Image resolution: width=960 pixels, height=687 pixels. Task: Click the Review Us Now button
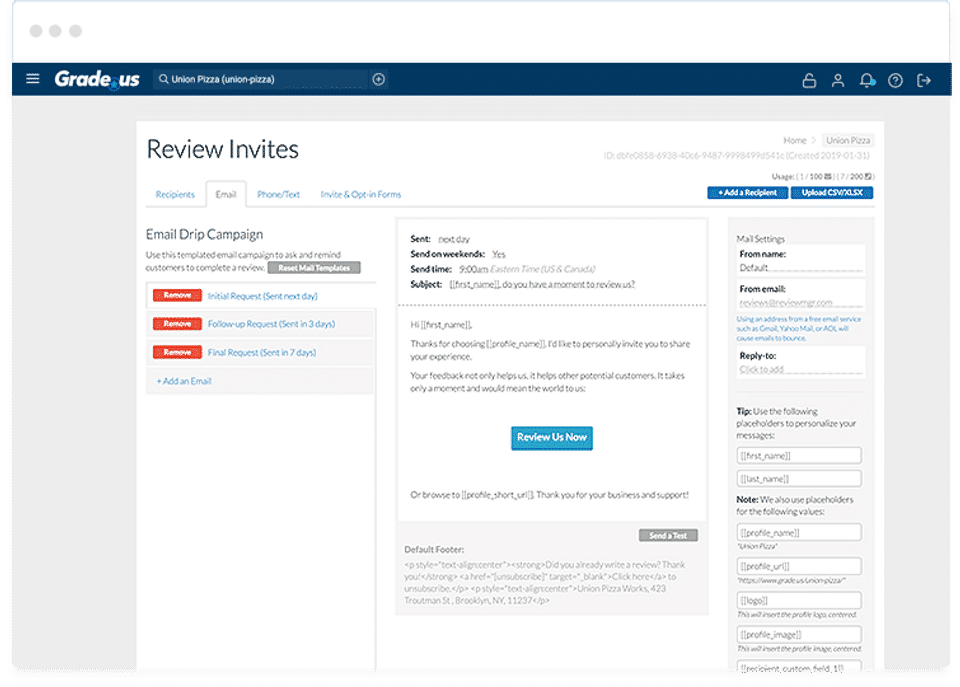pos(552,438)
